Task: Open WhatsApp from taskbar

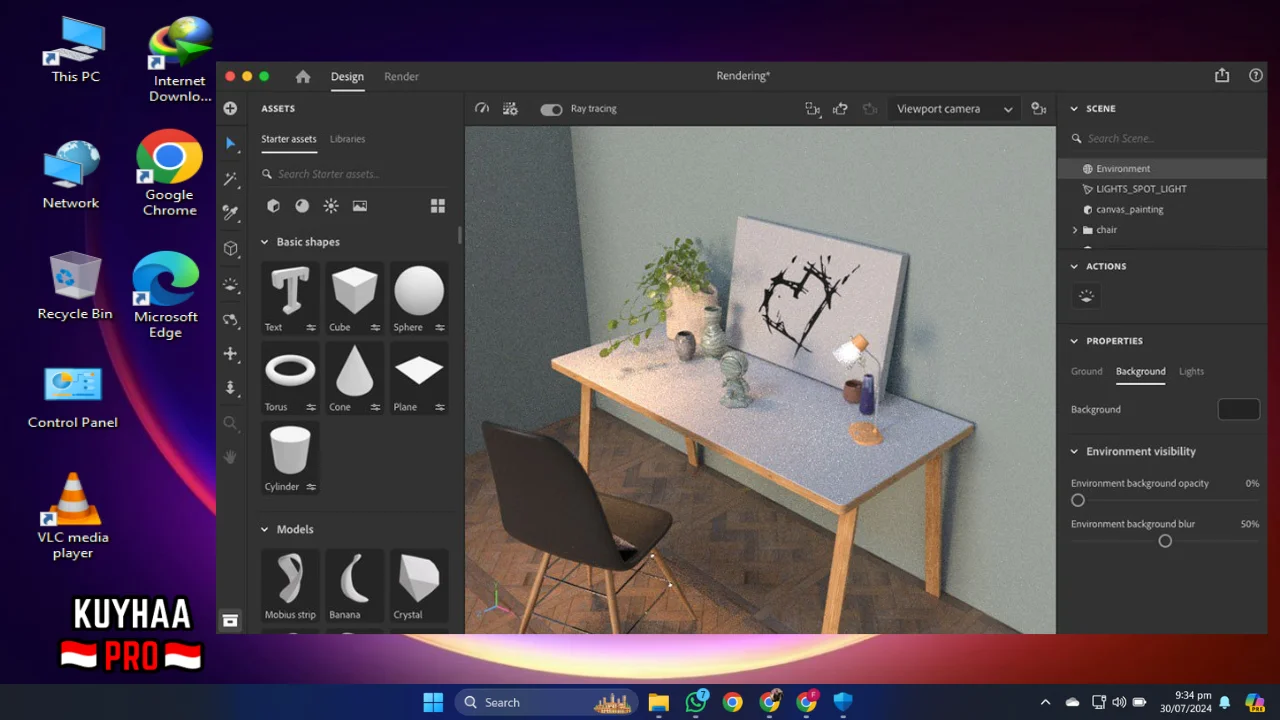Action: [696, 702]
